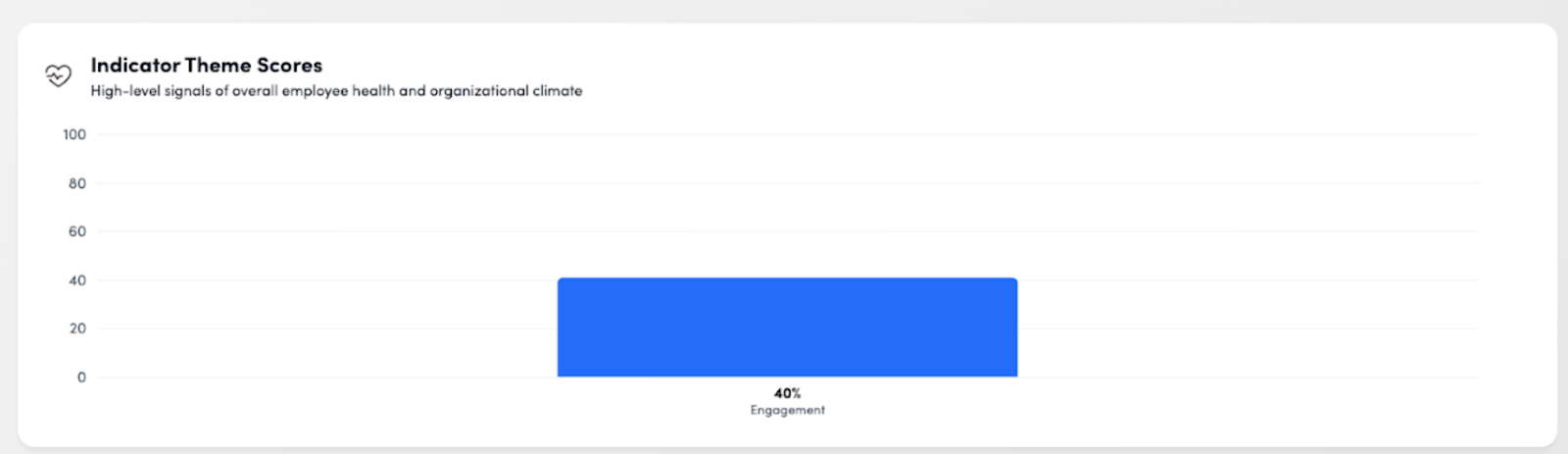Click the word "Indicator" in the heading
Screen dimensions: 1568x454
(x=135, y=66)
